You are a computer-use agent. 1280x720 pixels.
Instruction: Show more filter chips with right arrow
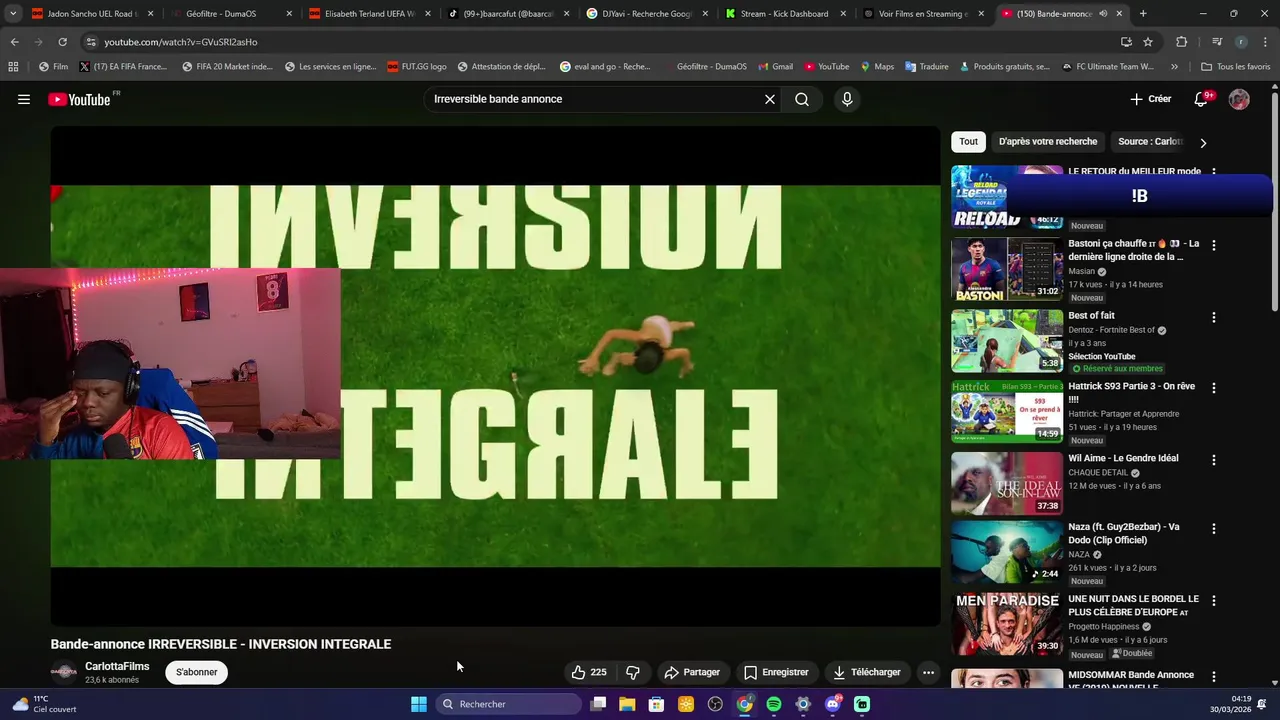(1203, 142)
